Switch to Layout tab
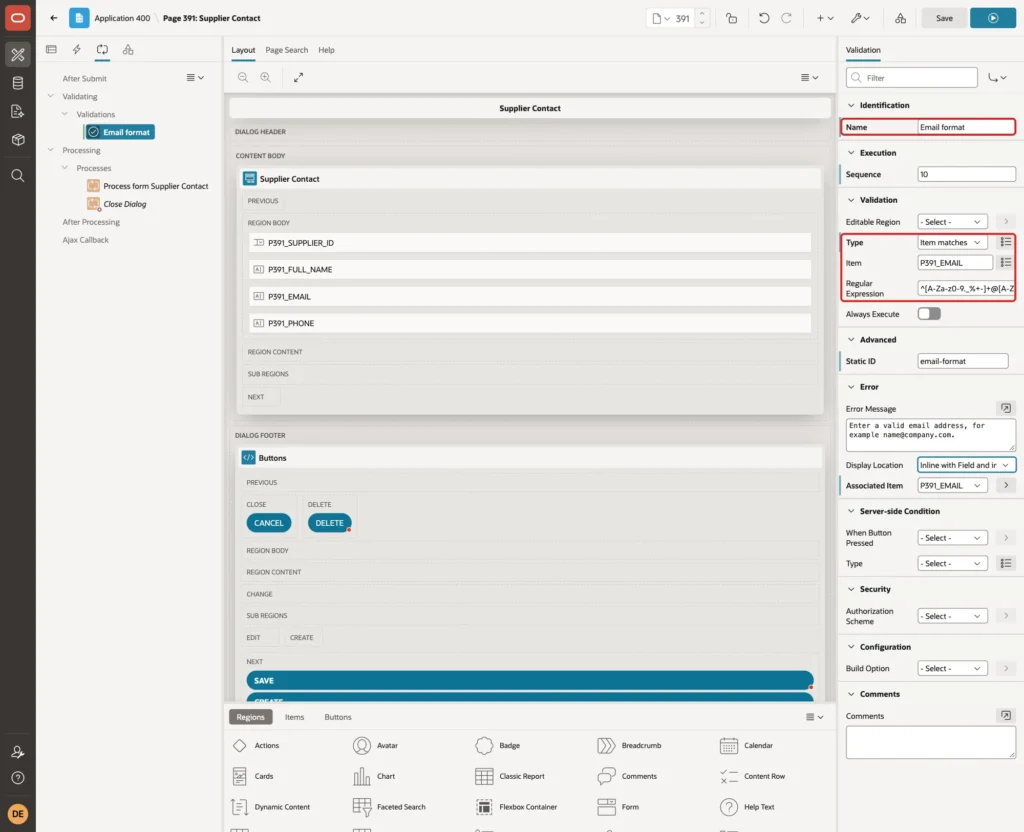 click(243, 50)
